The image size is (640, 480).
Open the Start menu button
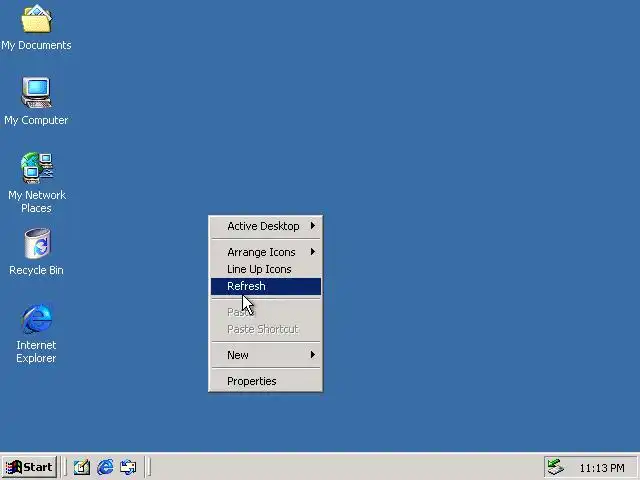click(x=29, y=467)
